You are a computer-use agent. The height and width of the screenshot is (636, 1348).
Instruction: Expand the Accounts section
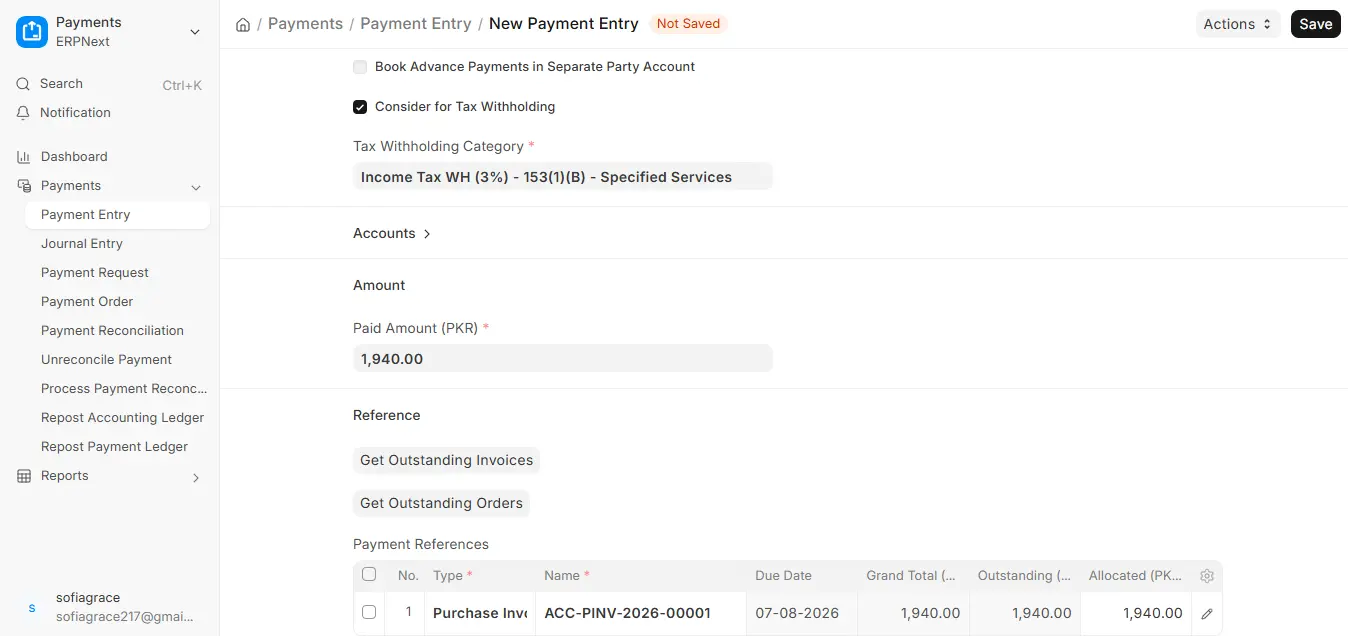(x=392, y=233)
